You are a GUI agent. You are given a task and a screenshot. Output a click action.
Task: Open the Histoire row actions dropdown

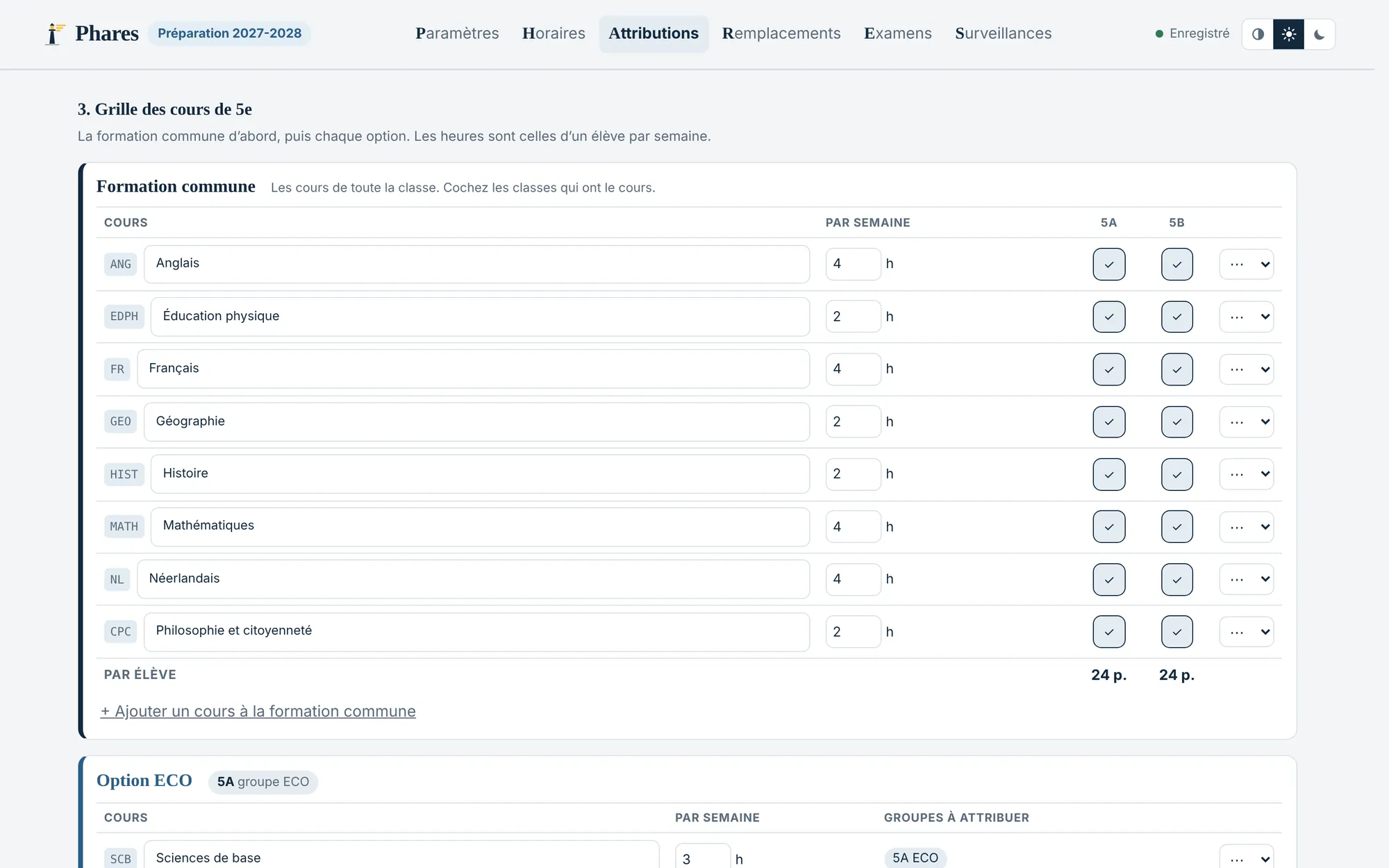pos(1247,474)
